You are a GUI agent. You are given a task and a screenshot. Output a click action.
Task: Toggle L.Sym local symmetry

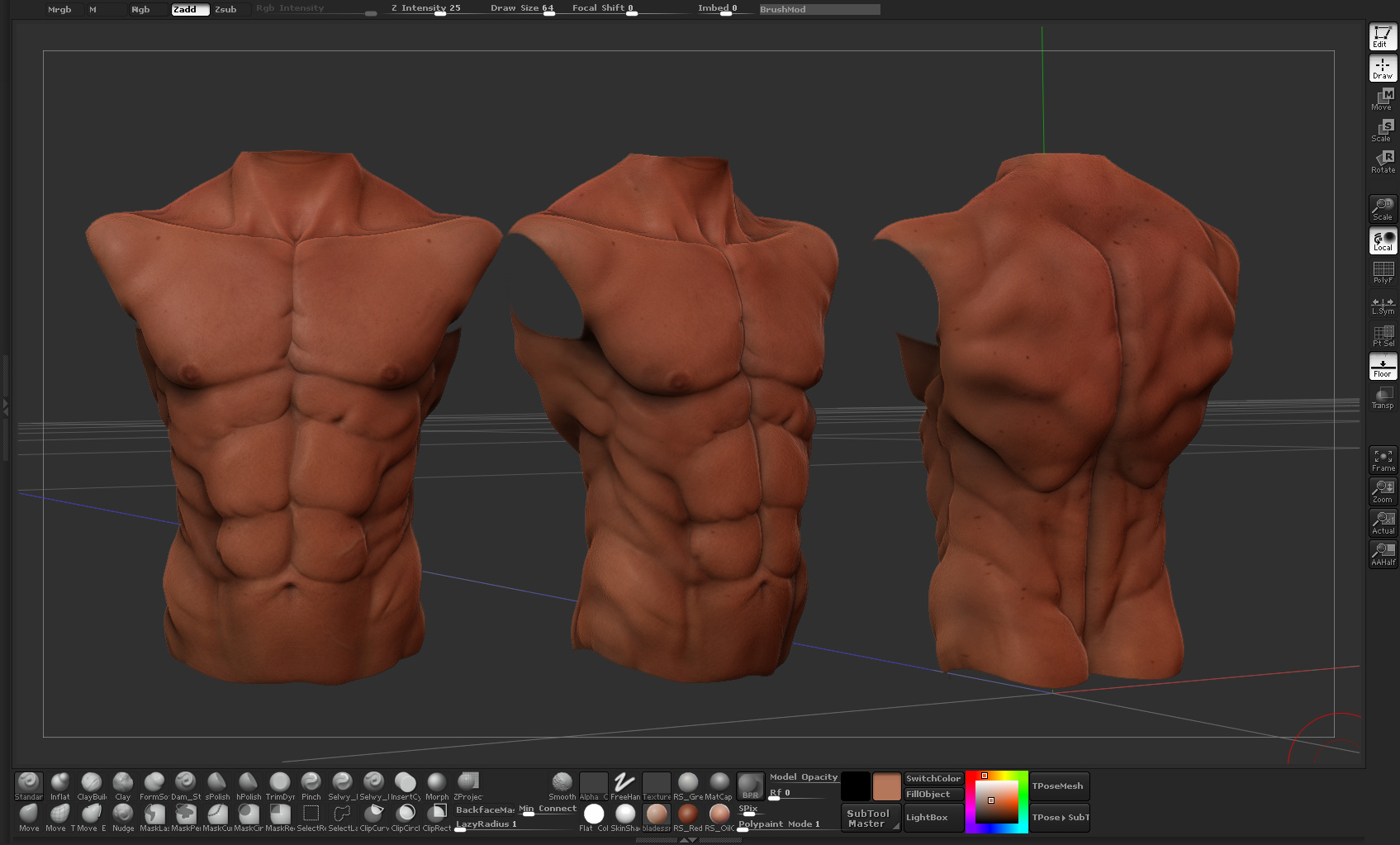1383,303
